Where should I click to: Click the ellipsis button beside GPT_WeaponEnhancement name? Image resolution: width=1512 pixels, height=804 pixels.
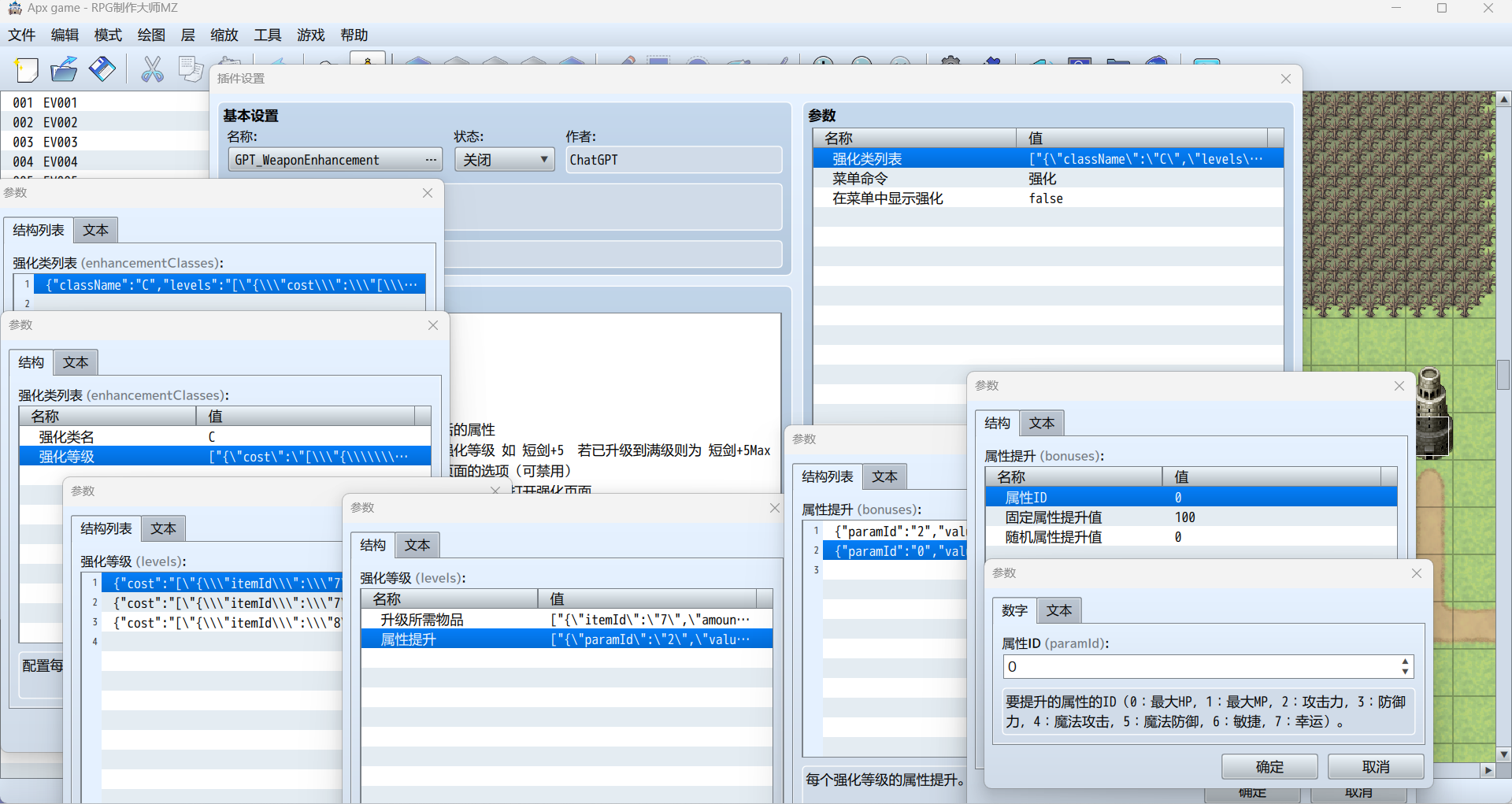click(x=431, y=160)
